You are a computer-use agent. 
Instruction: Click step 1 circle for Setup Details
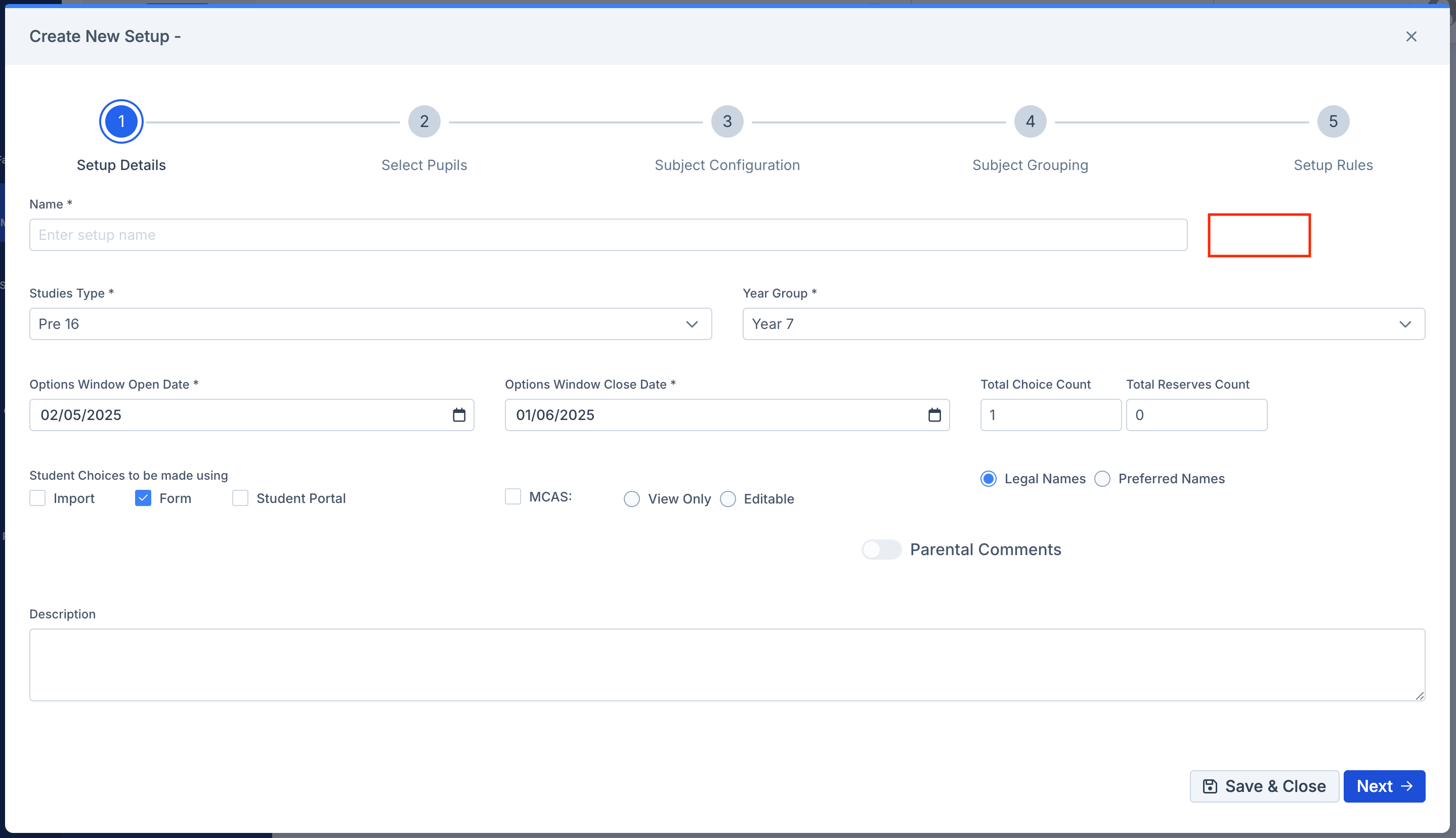[x=121, y=121]
